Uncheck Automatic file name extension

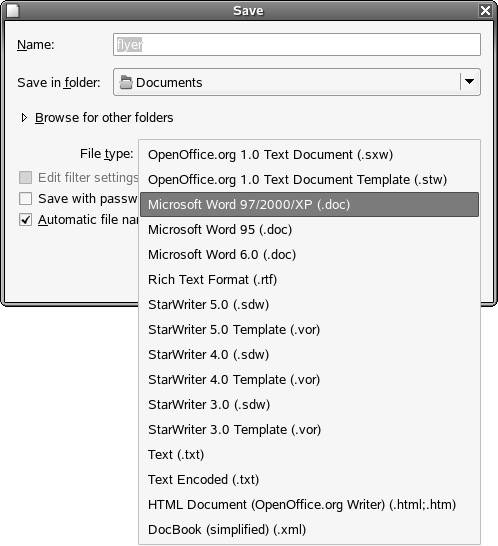click(x=25, y=220)
